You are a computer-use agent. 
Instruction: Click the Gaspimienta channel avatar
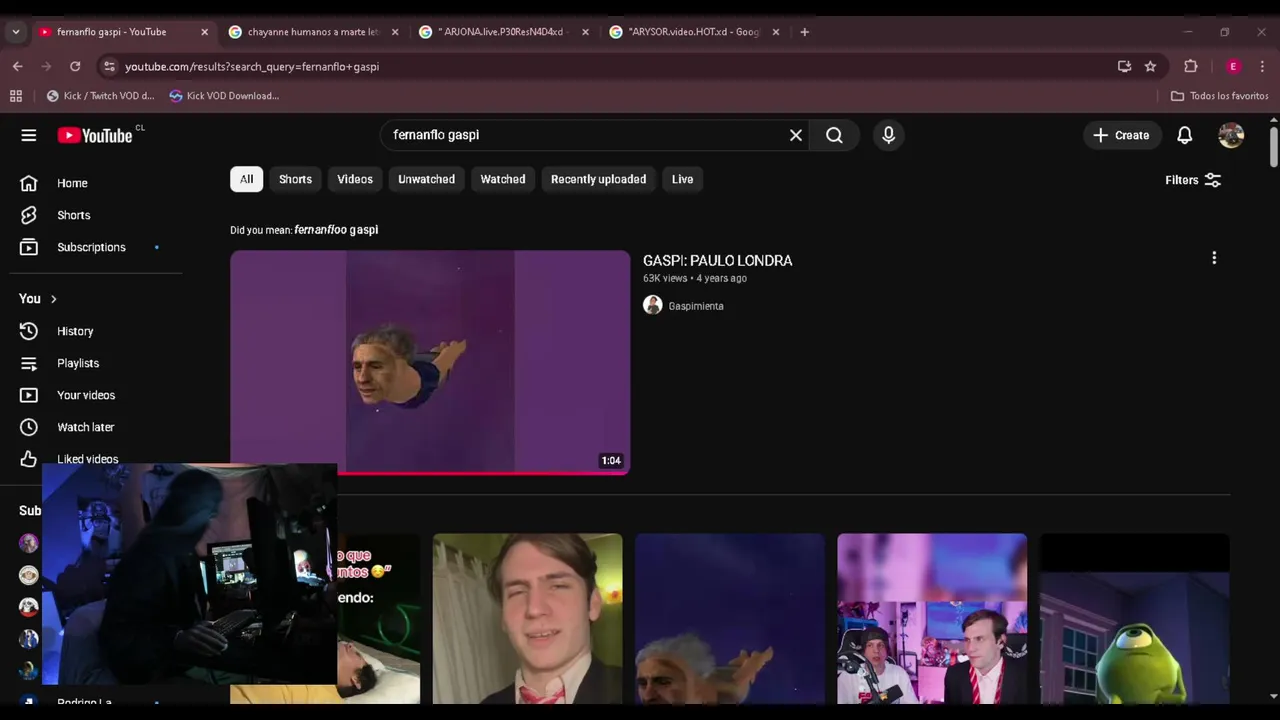point(653,305)
